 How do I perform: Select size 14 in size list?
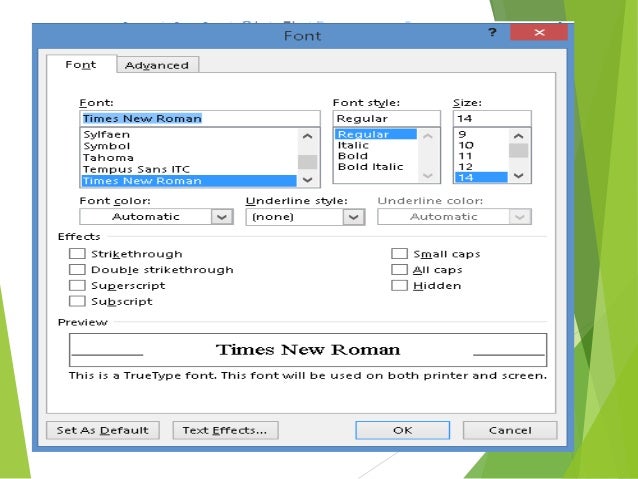481,177
